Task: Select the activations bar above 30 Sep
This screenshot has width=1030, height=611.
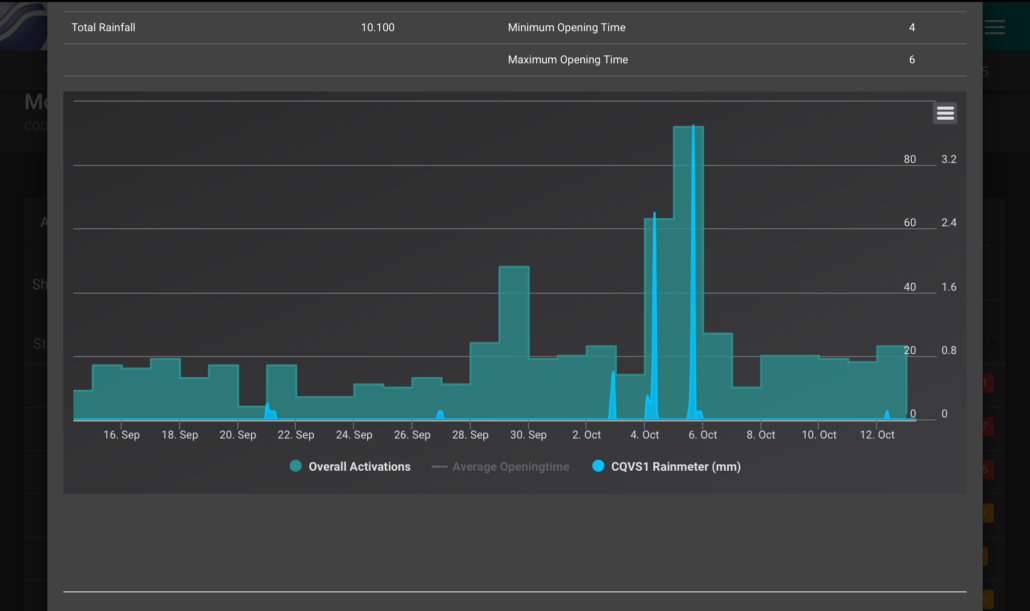Action: click(514, 340)
